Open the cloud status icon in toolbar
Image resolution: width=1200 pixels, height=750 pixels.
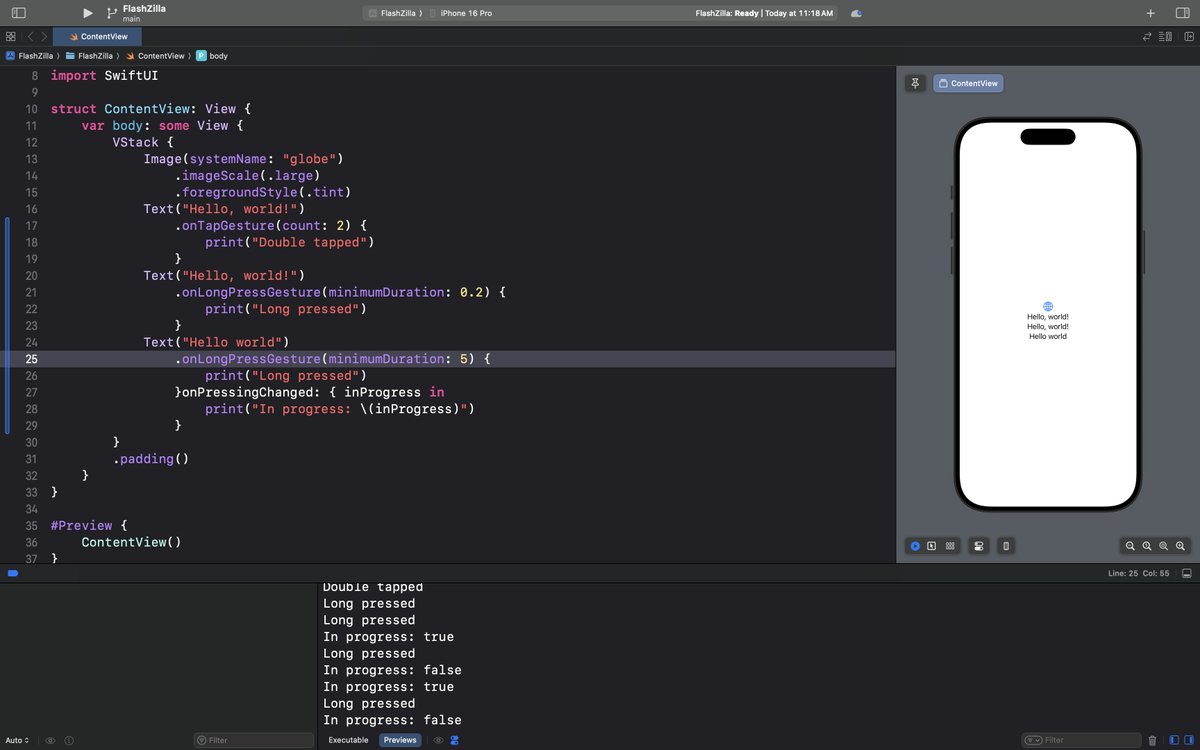[856, 13]
